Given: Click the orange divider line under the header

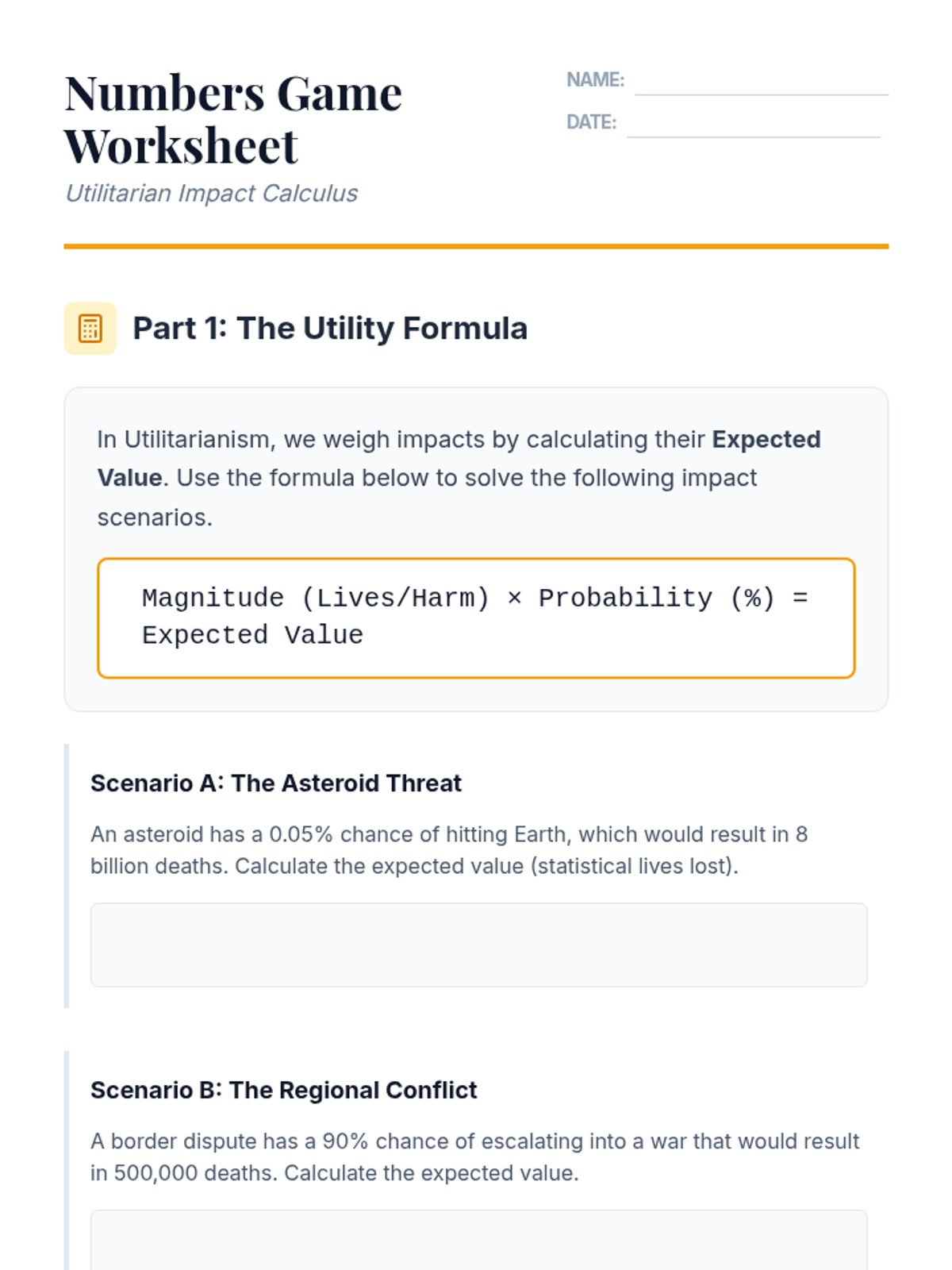Looking at the screenshot, I should pos(476,247).
